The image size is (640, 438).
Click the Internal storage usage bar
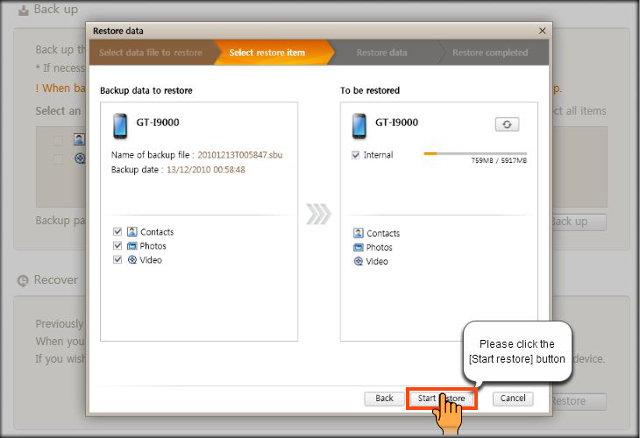click(x=475, y=154)
